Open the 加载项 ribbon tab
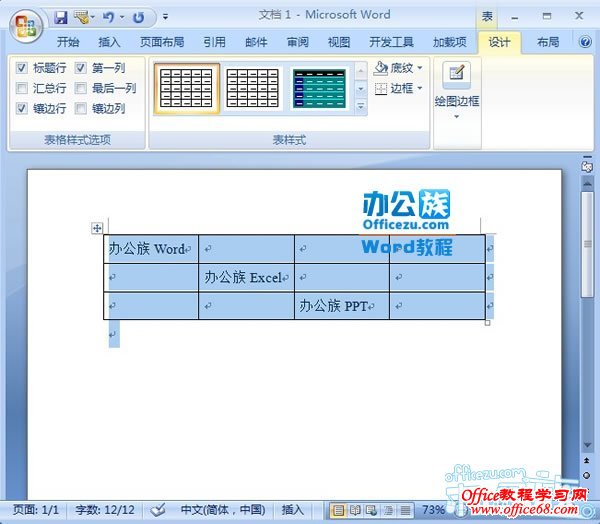This screenshot has width=600, height=524. (450, 42)
